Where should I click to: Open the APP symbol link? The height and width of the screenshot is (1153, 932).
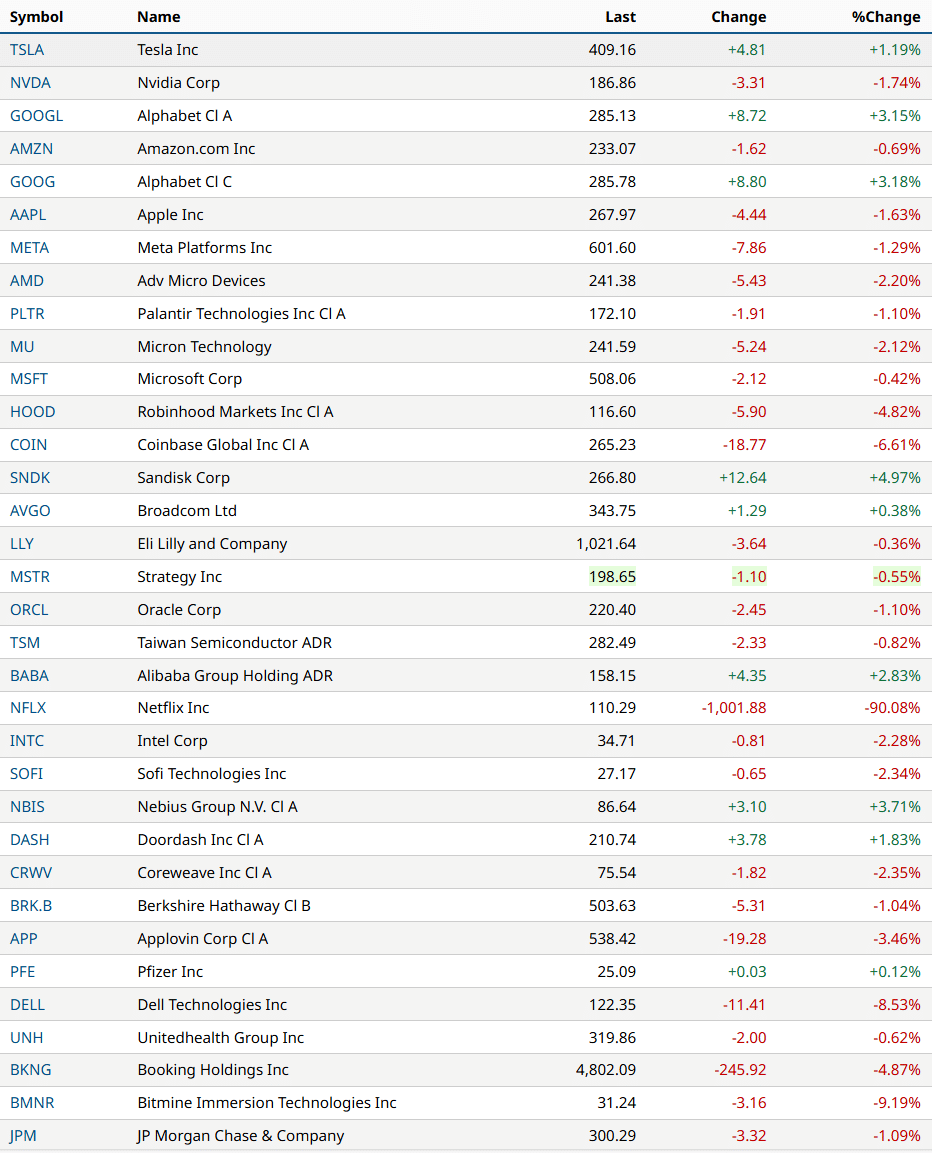24,939
